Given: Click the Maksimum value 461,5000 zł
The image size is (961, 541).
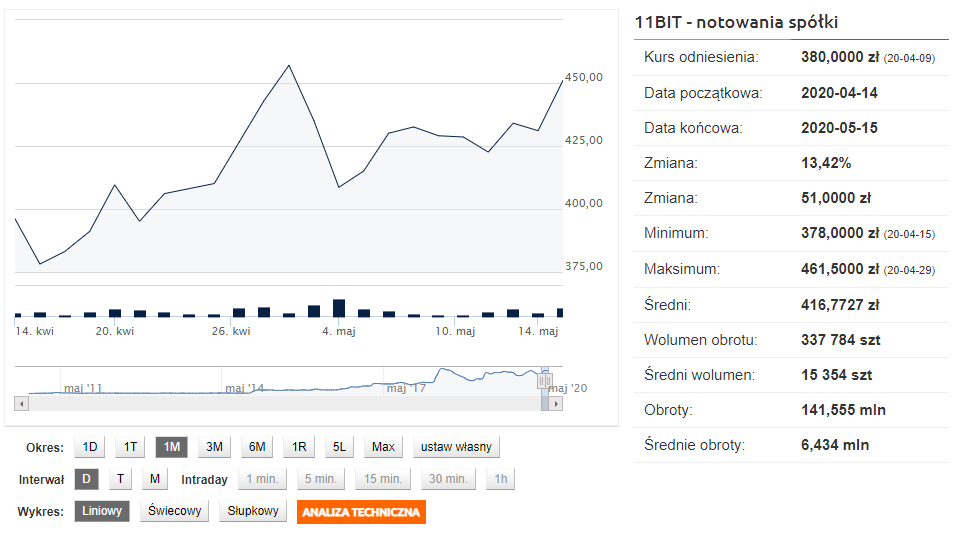Looking at the screenshot, I should [x=840, y=269].
